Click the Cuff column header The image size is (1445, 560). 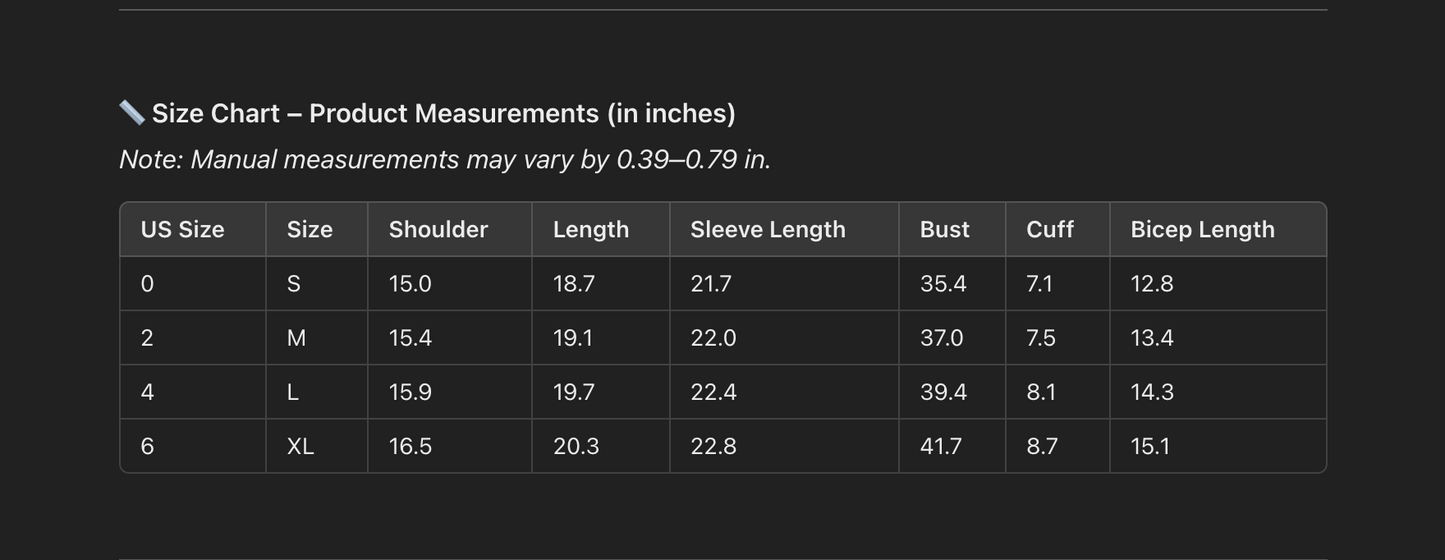coord(1049,229)
